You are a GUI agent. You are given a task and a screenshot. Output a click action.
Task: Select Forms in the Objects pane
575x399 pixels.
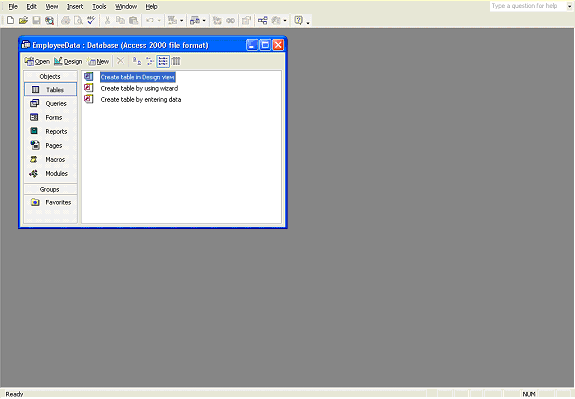tap(50, 118)
